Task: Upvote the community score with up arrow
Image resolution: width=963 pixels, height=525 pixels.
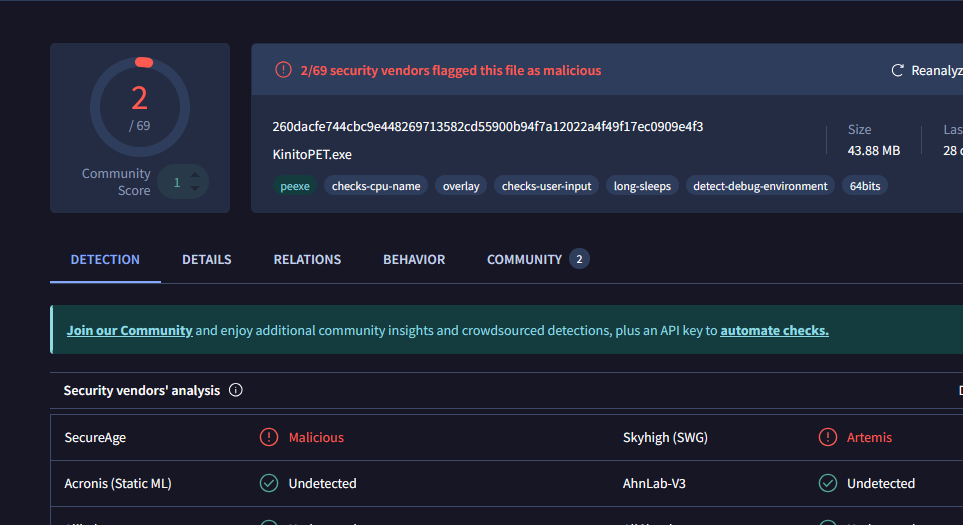Action: point(195,175)
